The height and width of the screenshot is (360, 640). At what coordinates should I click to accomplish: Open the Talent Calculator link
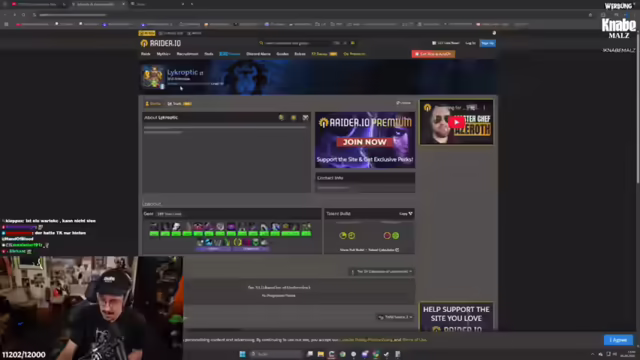pyautogui.click(x=383, y=250)
